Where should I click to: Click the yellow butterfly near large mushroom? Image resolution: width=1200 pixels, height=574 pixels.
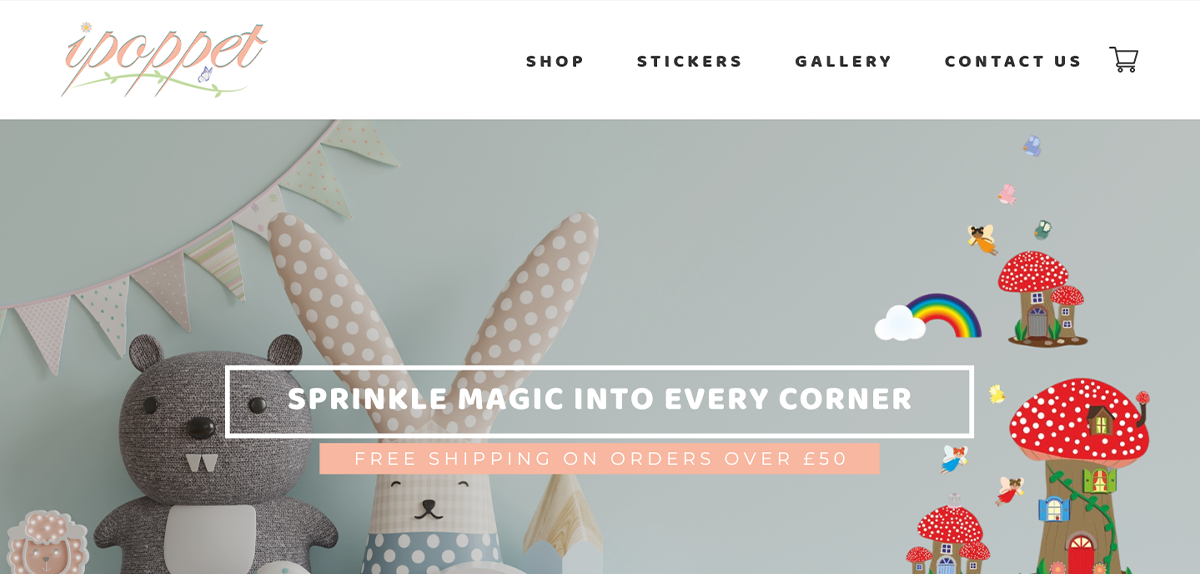[996, 394]
